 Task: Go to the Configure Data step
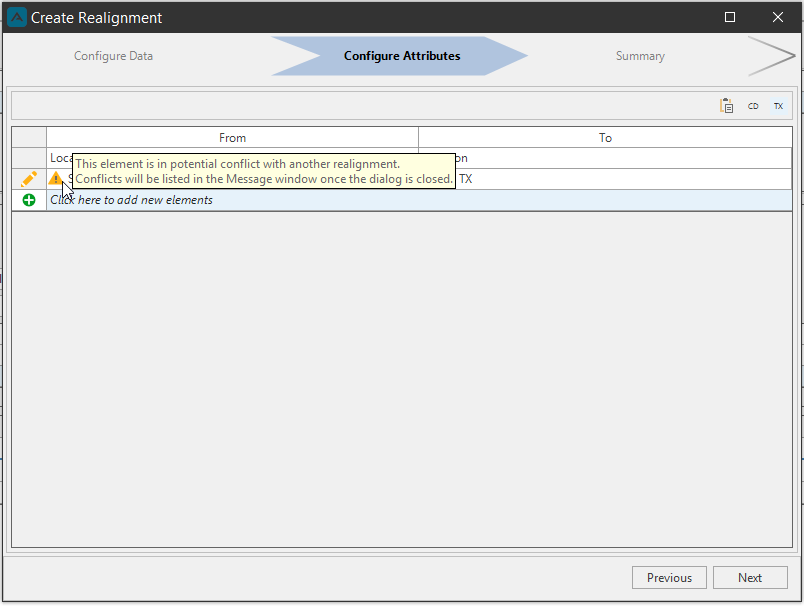point(113,56)
